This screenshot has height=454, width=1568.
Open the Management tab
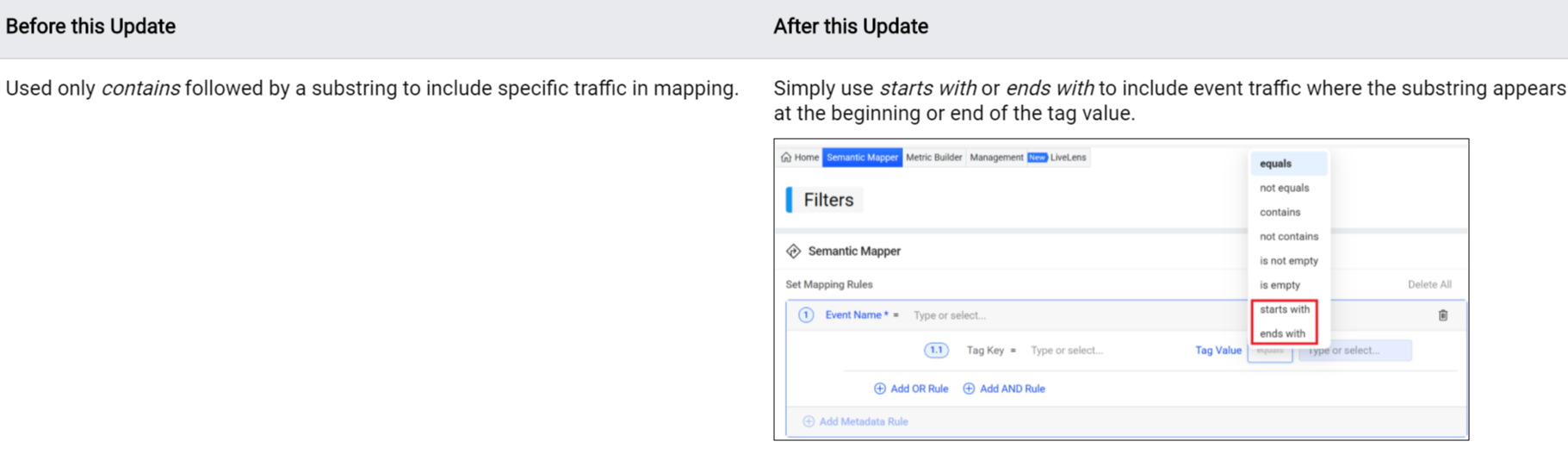(996, 158)
